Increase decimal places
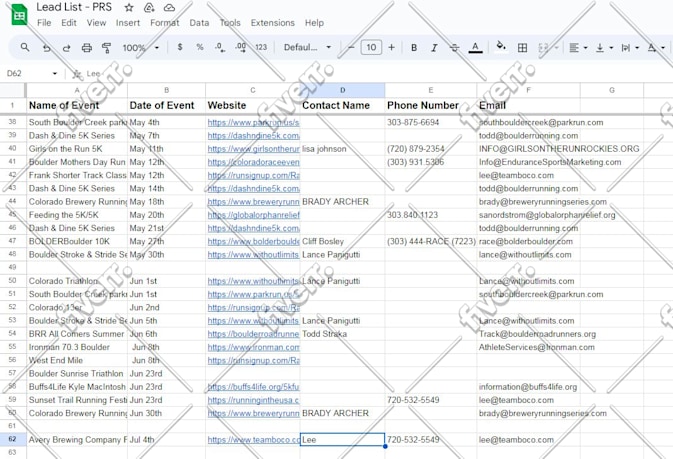Viewport: 673px width, 459px height. tap(240, 47)
